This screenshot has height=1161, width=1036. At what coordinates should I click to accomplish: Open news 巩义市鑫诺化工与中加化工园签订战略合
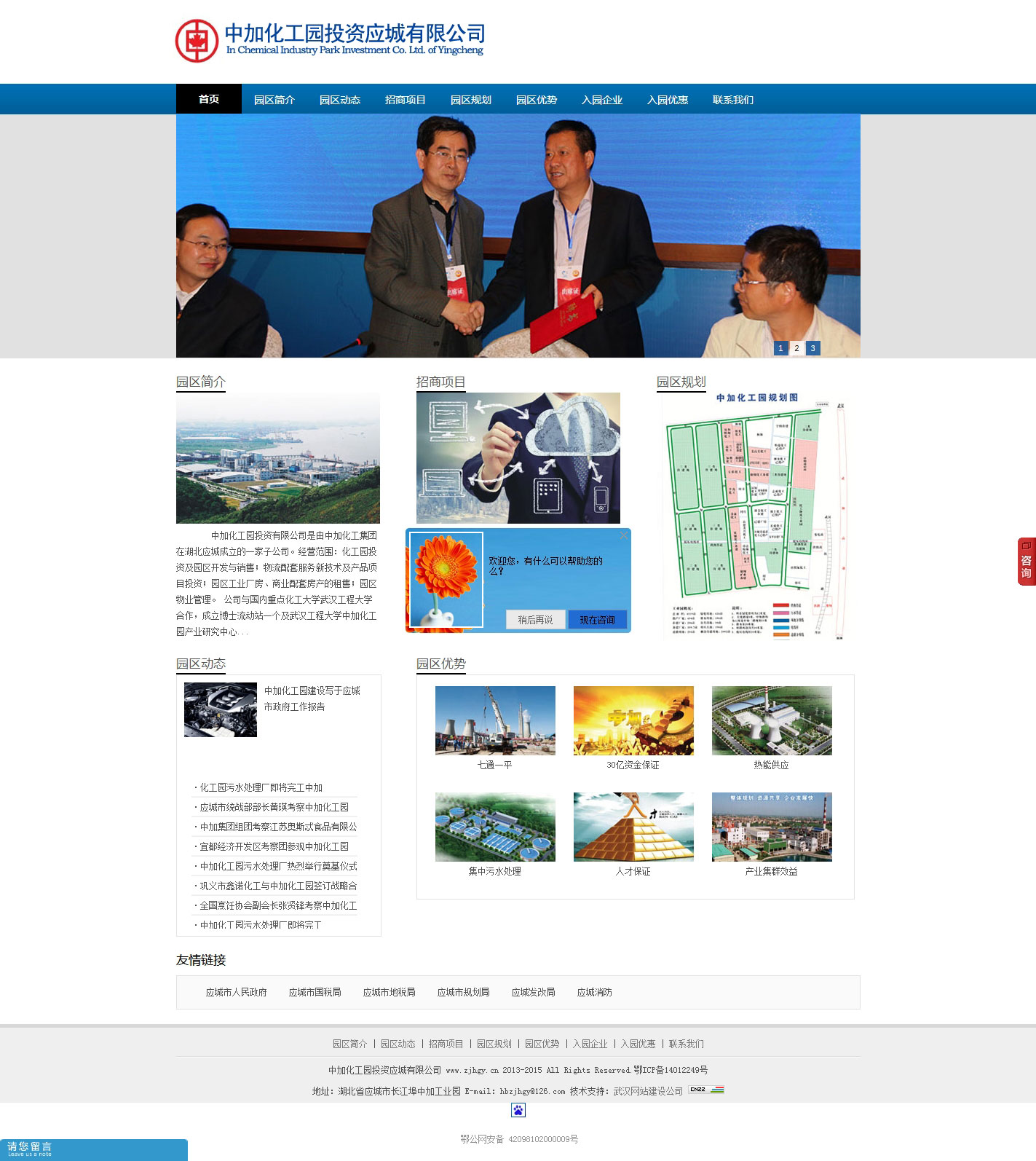point(279,886)
